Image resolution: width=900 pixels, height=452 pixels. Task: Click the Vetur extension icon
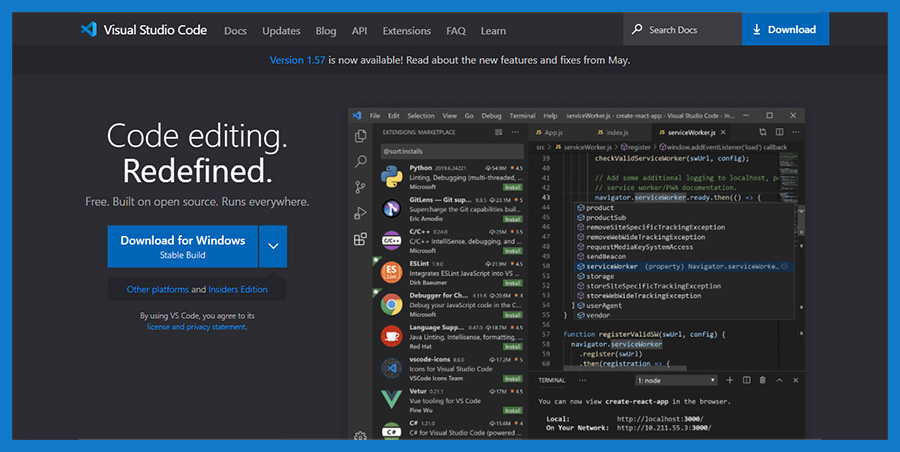pos(391,399)
